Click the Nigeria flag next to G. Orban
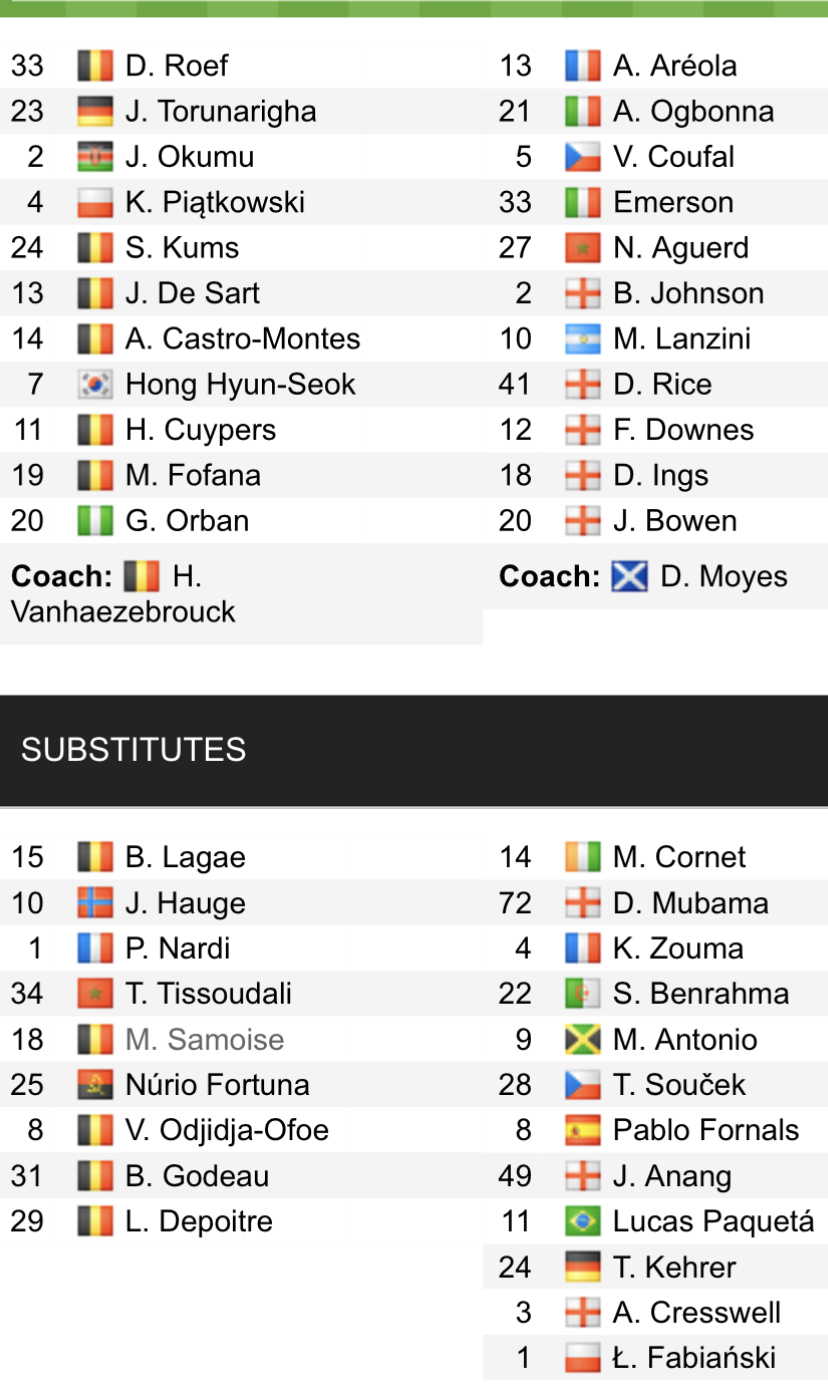Screen dimensions: 828x1391 [95, 521]
